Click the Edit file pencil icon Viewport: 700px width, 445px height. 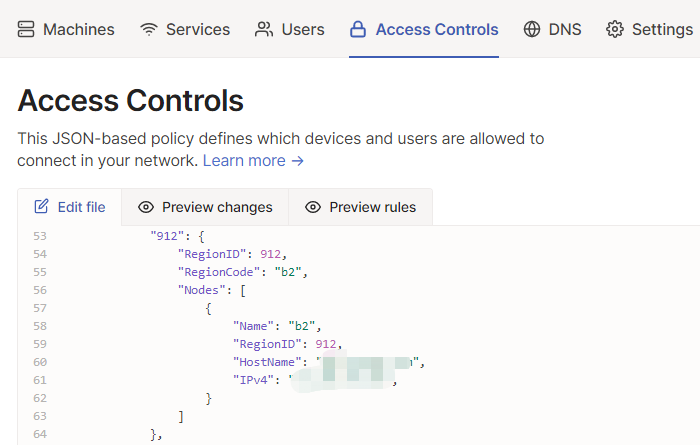click(x=42, y=207)
